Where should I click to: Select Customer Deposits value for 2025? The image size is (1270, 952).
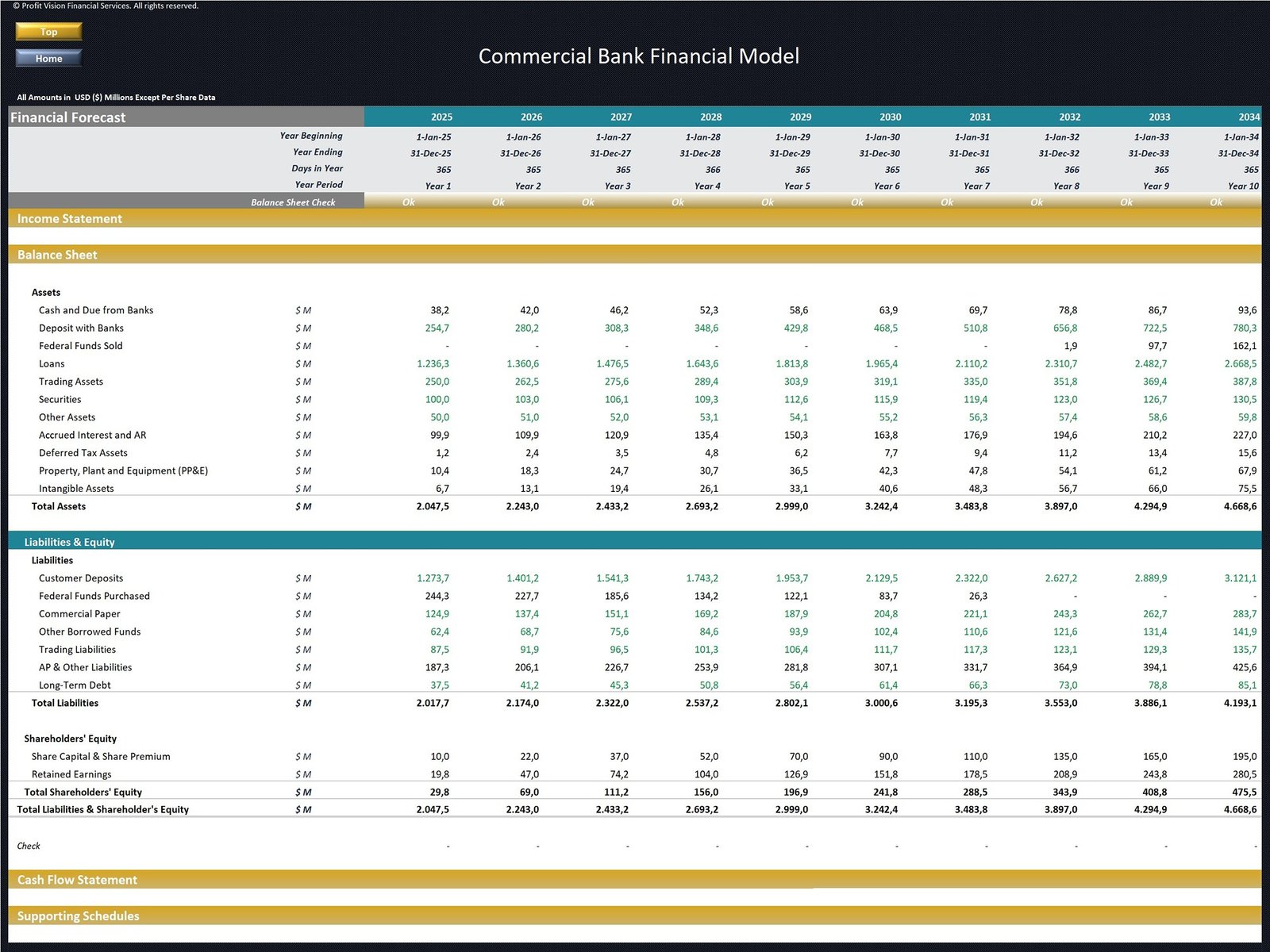[433, 578]
